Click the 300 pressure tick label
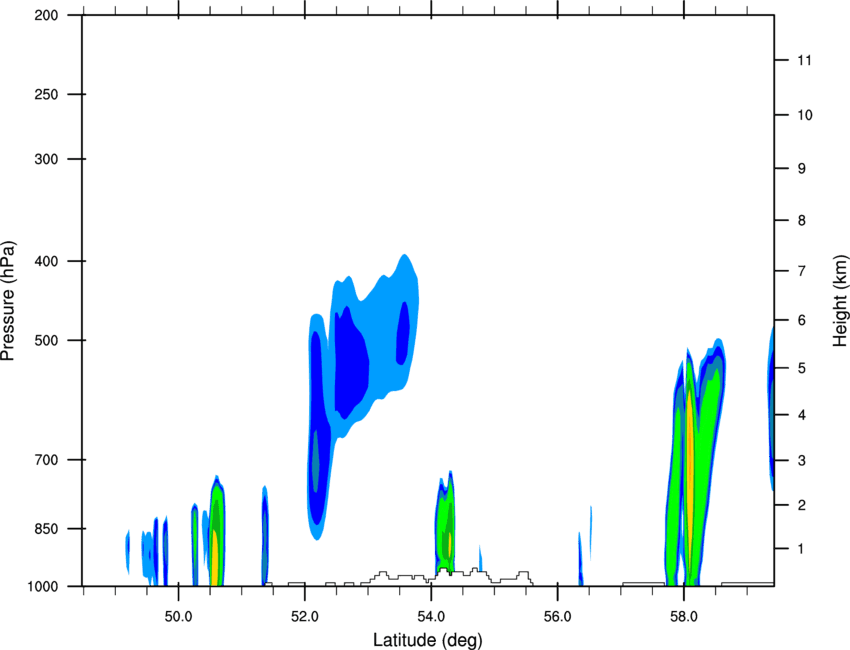The width and height of the screenshot is (850, 650). click(46, 159)
